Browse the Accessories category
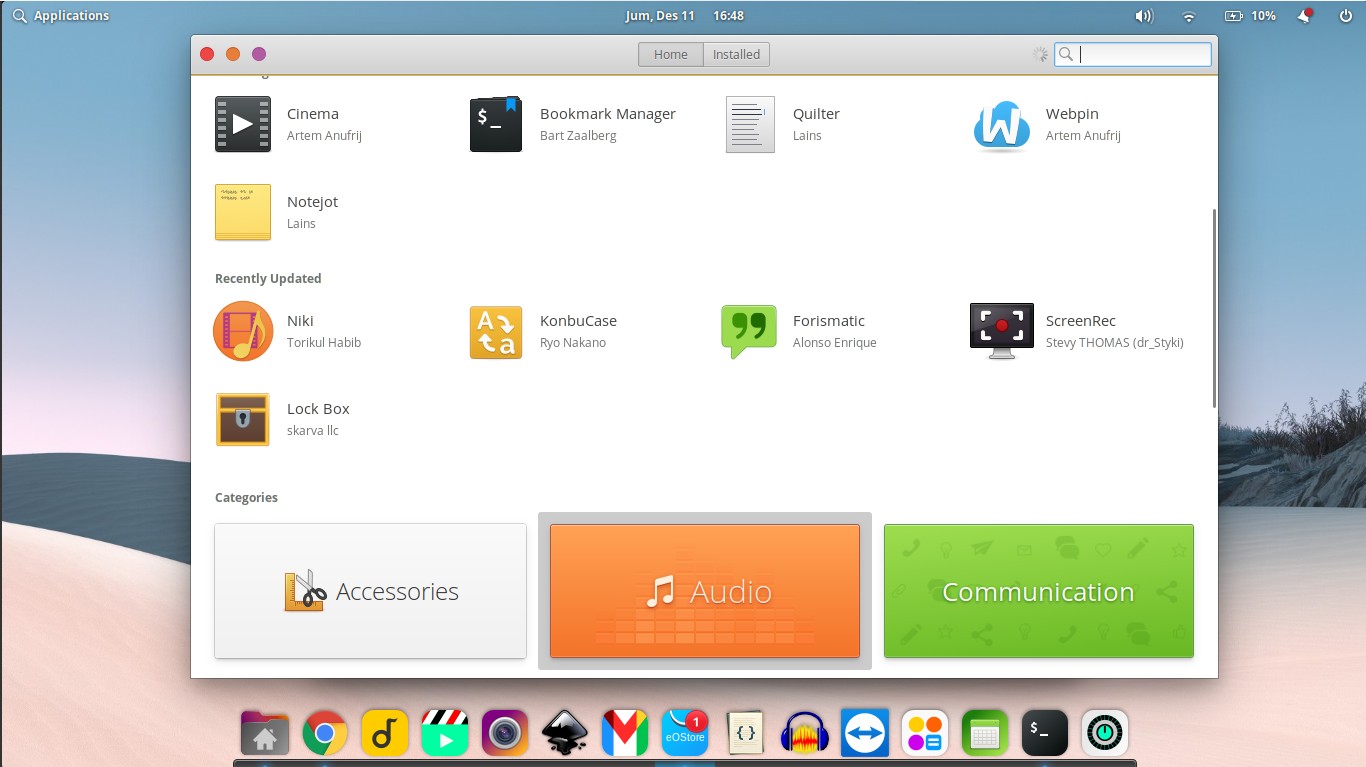Image resolution: width=1366 pixels, height=767 pixels. (370, 591)
